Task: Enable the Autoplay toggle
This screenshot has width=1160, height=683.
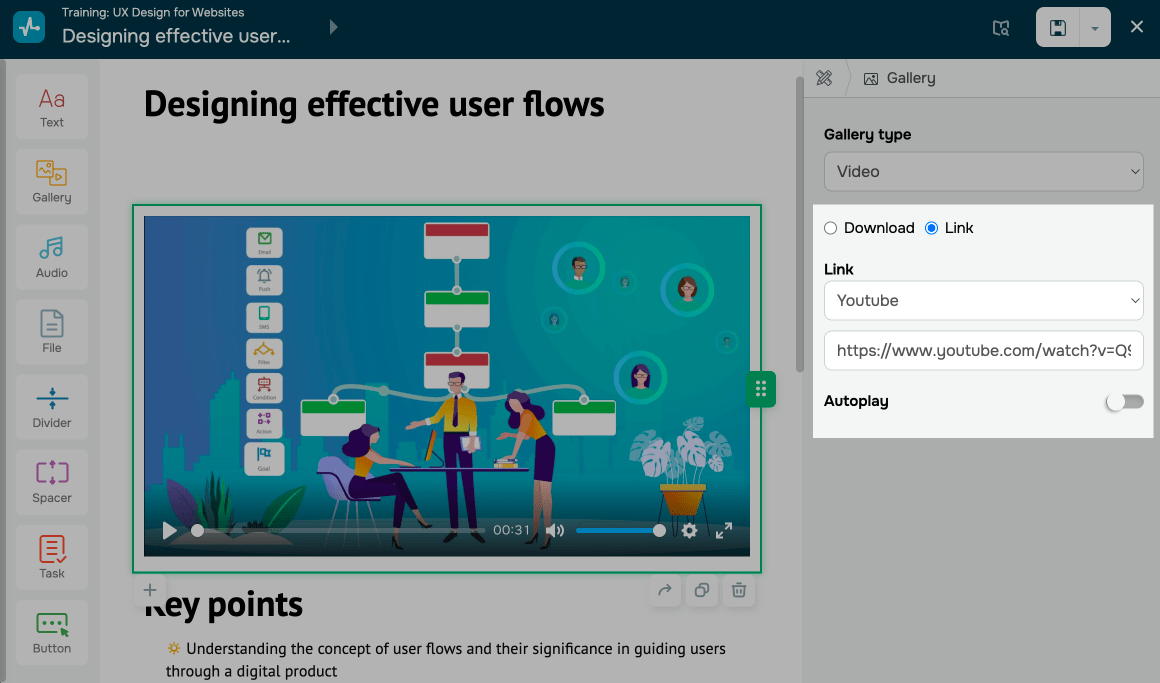Action: point(1124,401)
